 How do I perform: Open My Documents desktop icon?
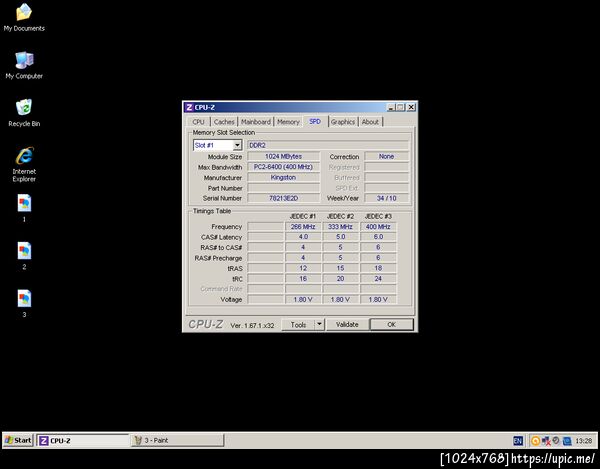[24, 17]
